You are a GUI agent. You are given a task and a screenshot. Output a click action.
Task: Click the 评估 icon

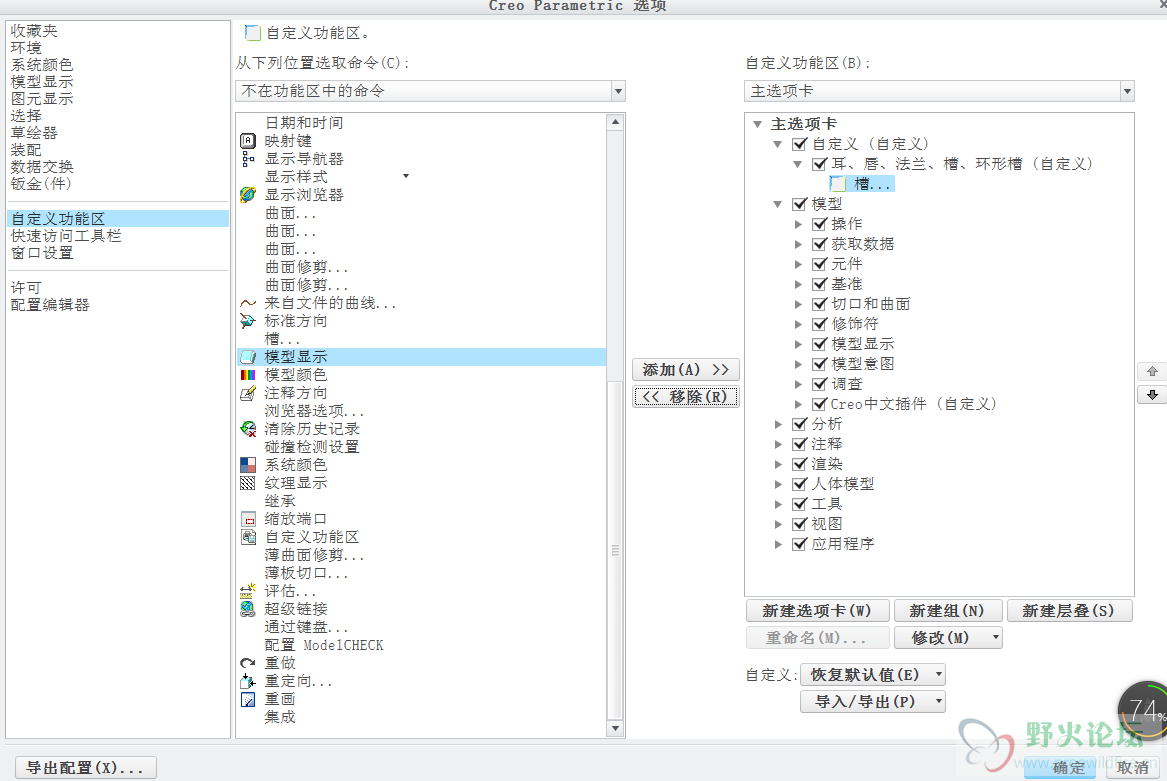click(x=247, y=591)
